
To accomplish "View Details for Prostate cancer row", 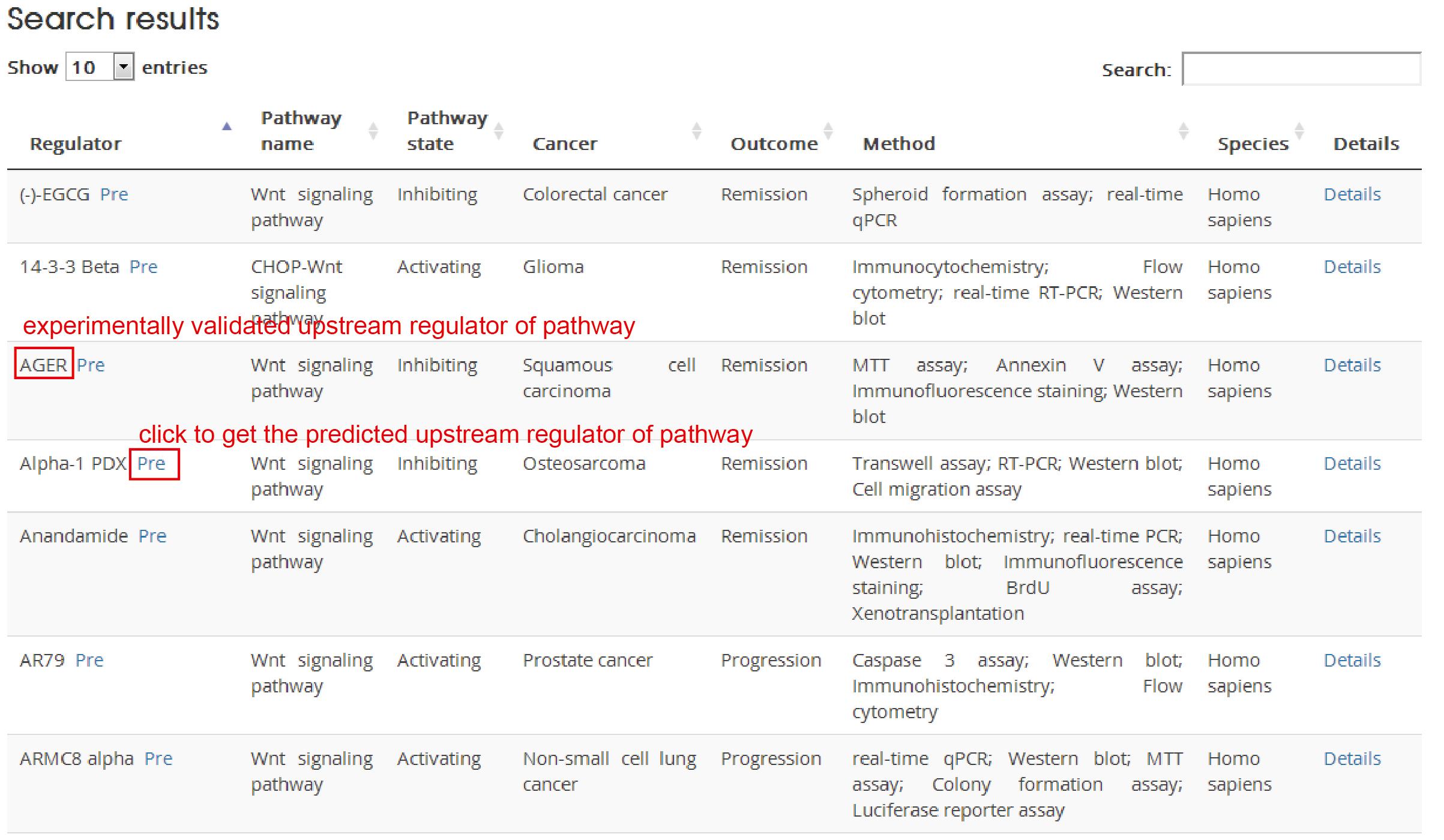I will coord(1352,661).
